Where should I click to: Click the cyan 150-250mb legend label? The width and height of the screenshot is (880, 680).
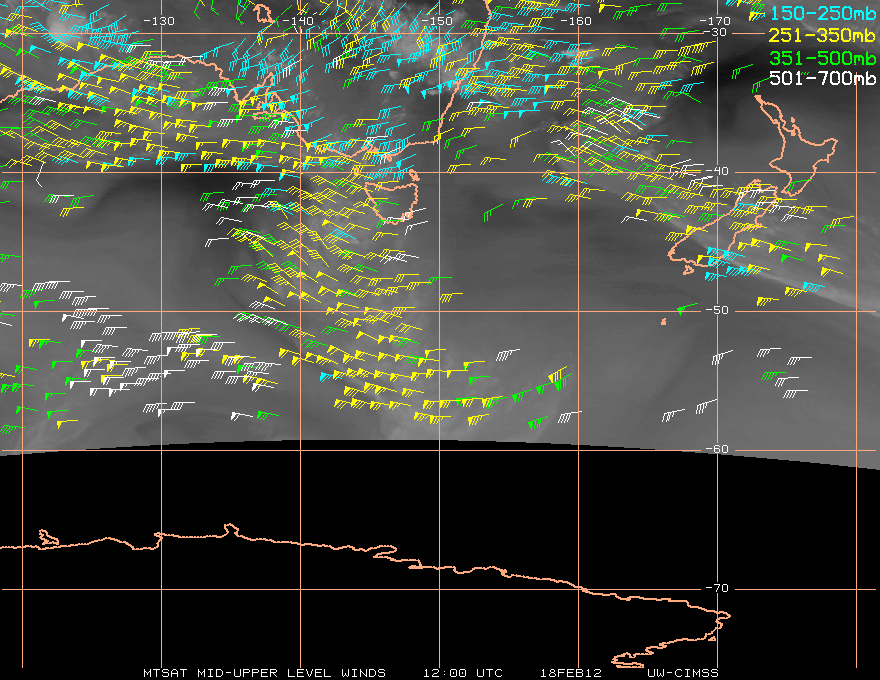[x=822, y=13]
